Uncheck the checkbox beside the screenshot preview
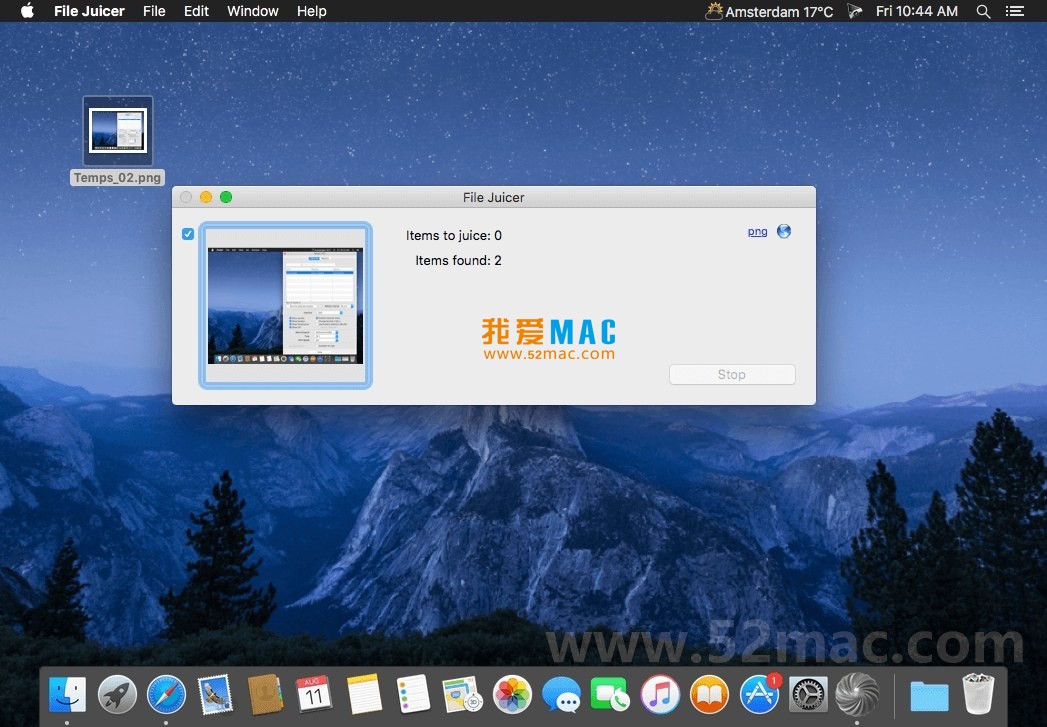Image resolution: width=1047 pixels, height=727 pixels. 188,234
